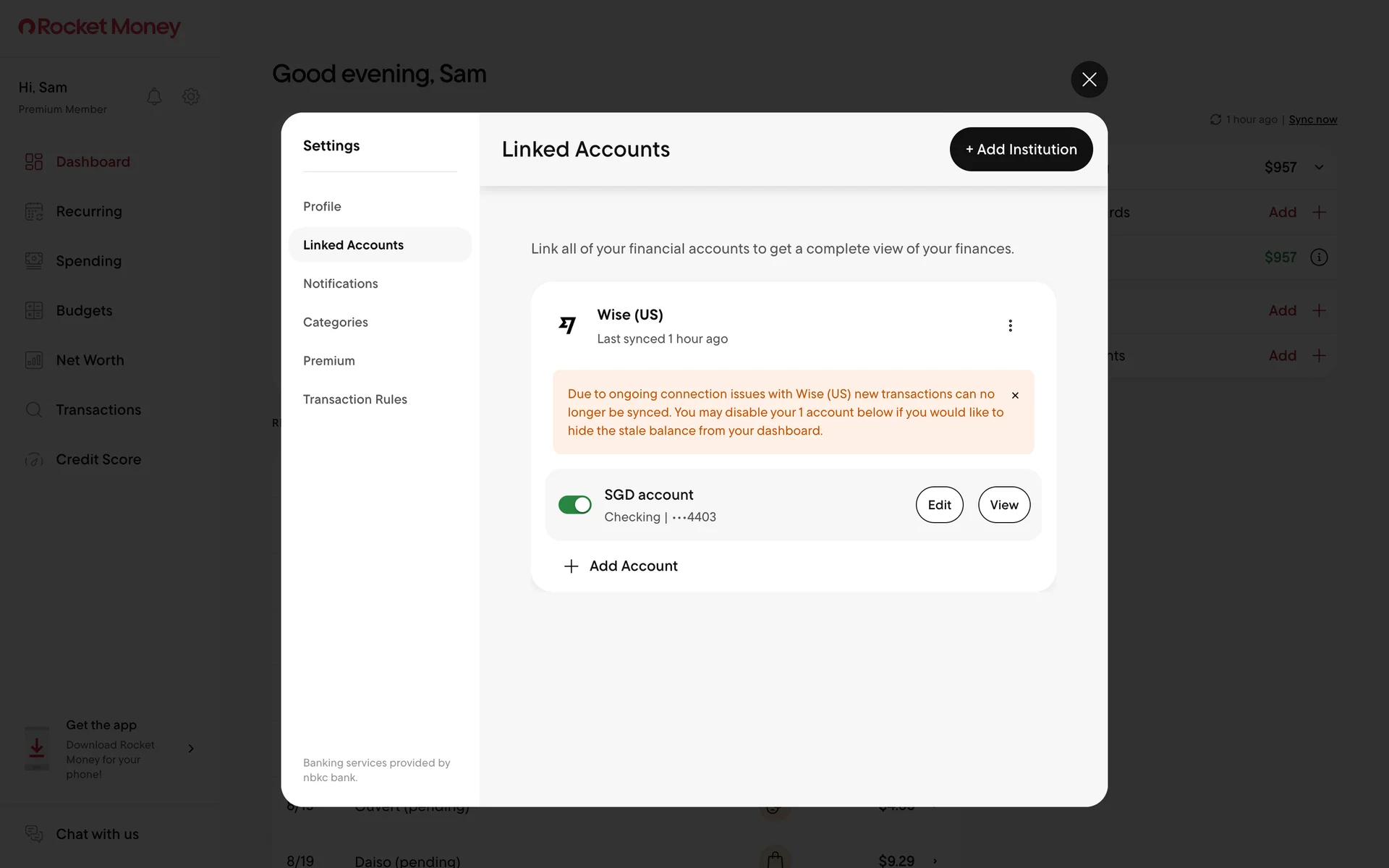Click the Add Account plus row
This screenshot has width=1389, height=868.
[x=621, y=566]
